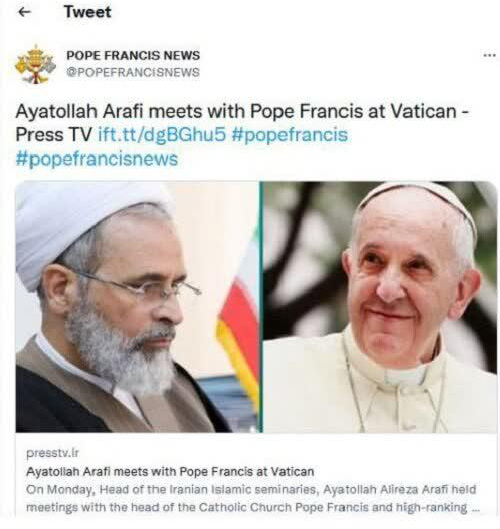Click the teal divider between photos

[x=261, y=307]
